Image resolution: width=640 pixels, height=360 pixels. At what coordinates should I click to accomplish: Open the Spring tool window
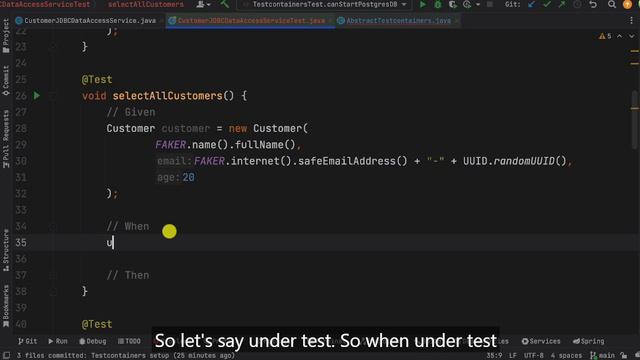point(588,341)
